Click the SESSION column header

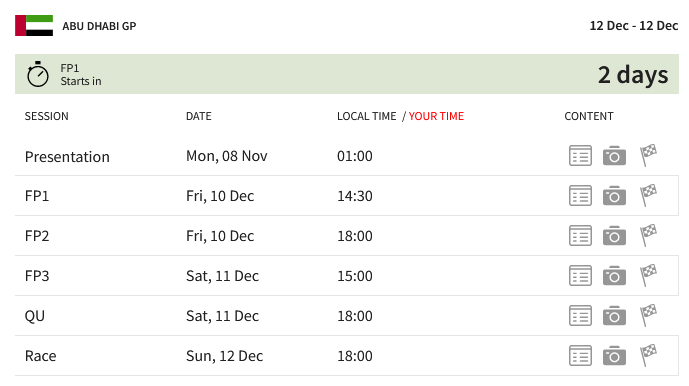(47, 116)
